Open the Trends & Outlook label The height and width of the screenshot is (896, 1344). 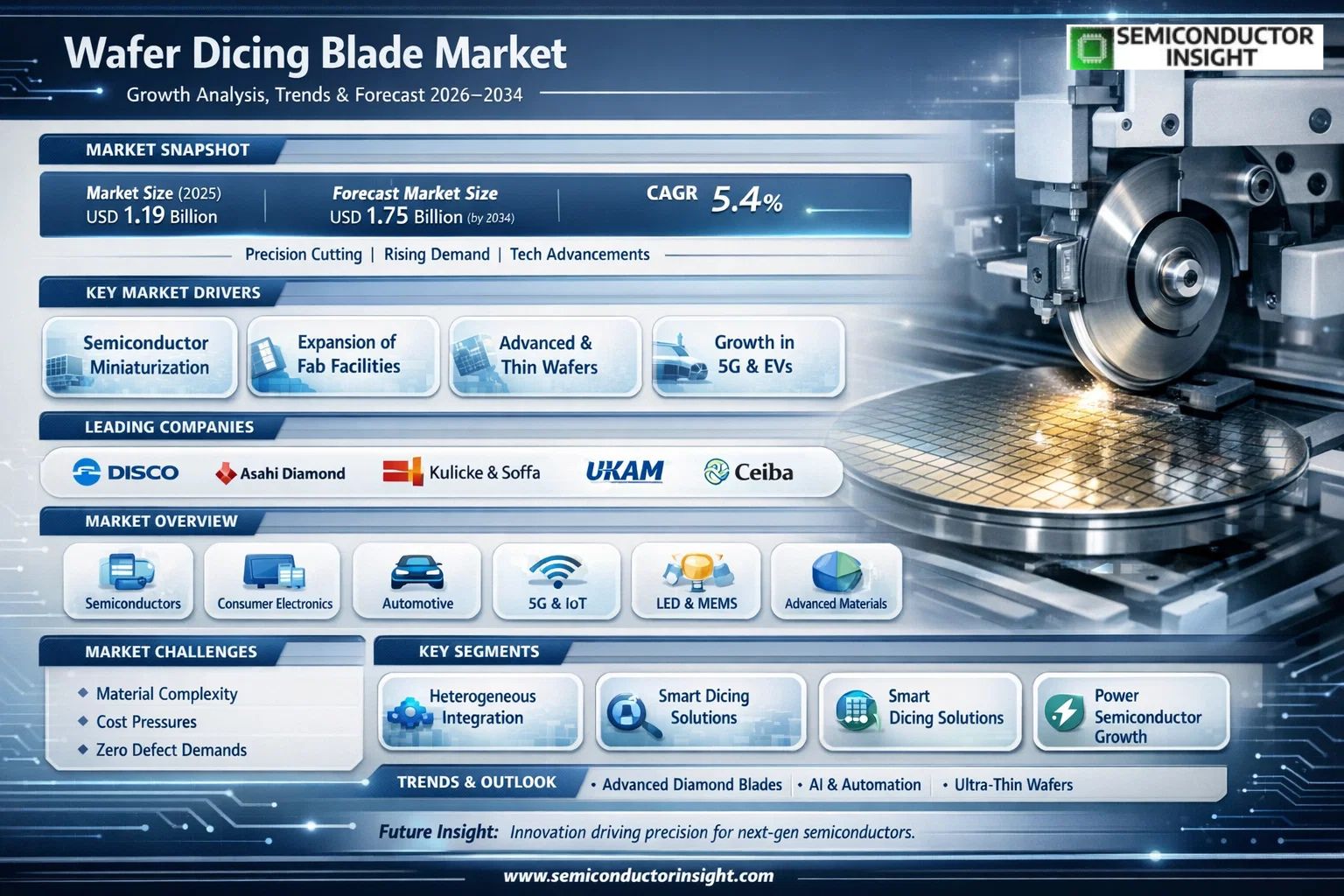476,782
